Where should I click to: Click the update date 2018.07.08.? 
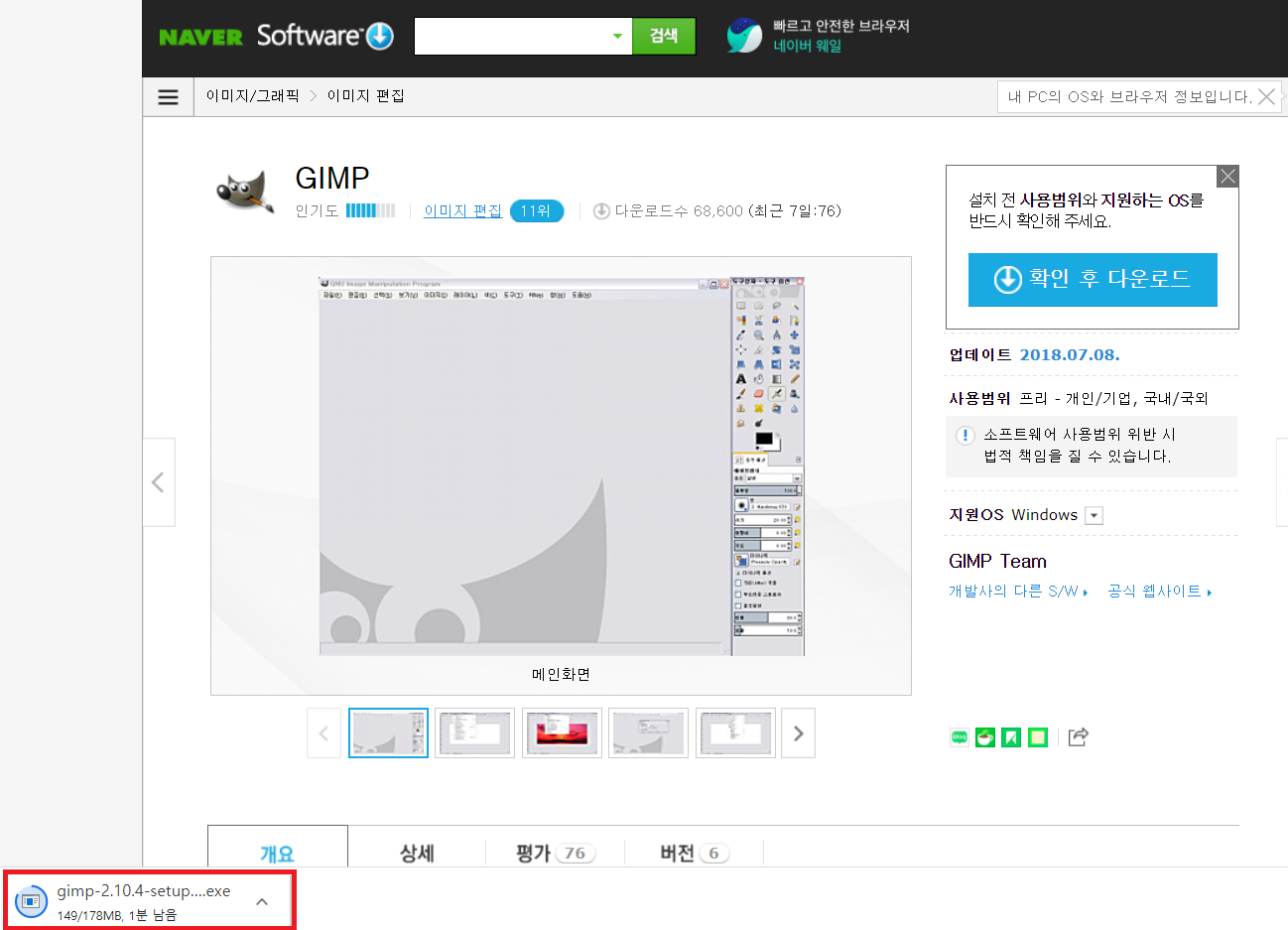pos(1070,355)
